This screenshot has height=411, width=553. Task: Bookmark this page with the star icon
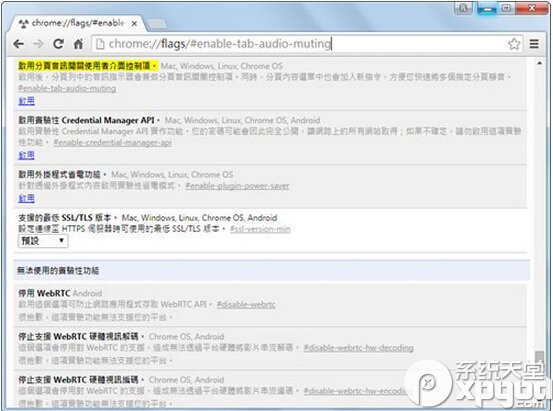pyautogui.click(x=514, y=44)
